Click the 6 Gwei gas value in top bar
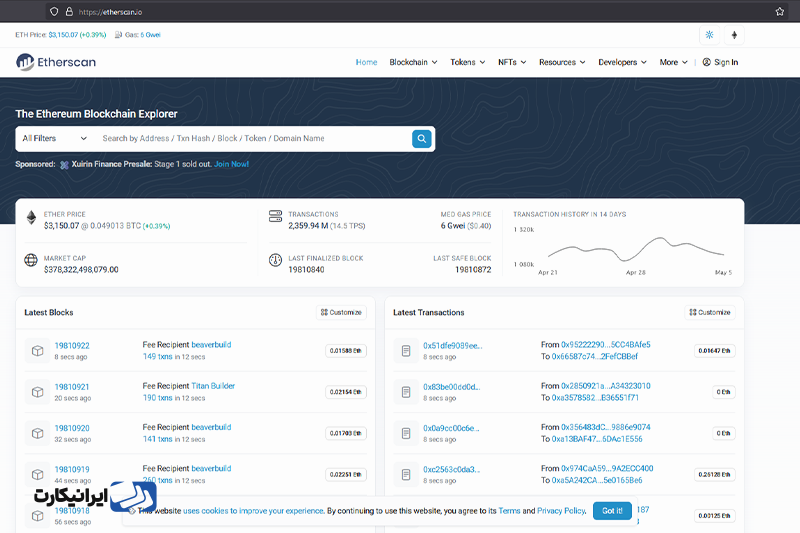 (x=151, y=35)
